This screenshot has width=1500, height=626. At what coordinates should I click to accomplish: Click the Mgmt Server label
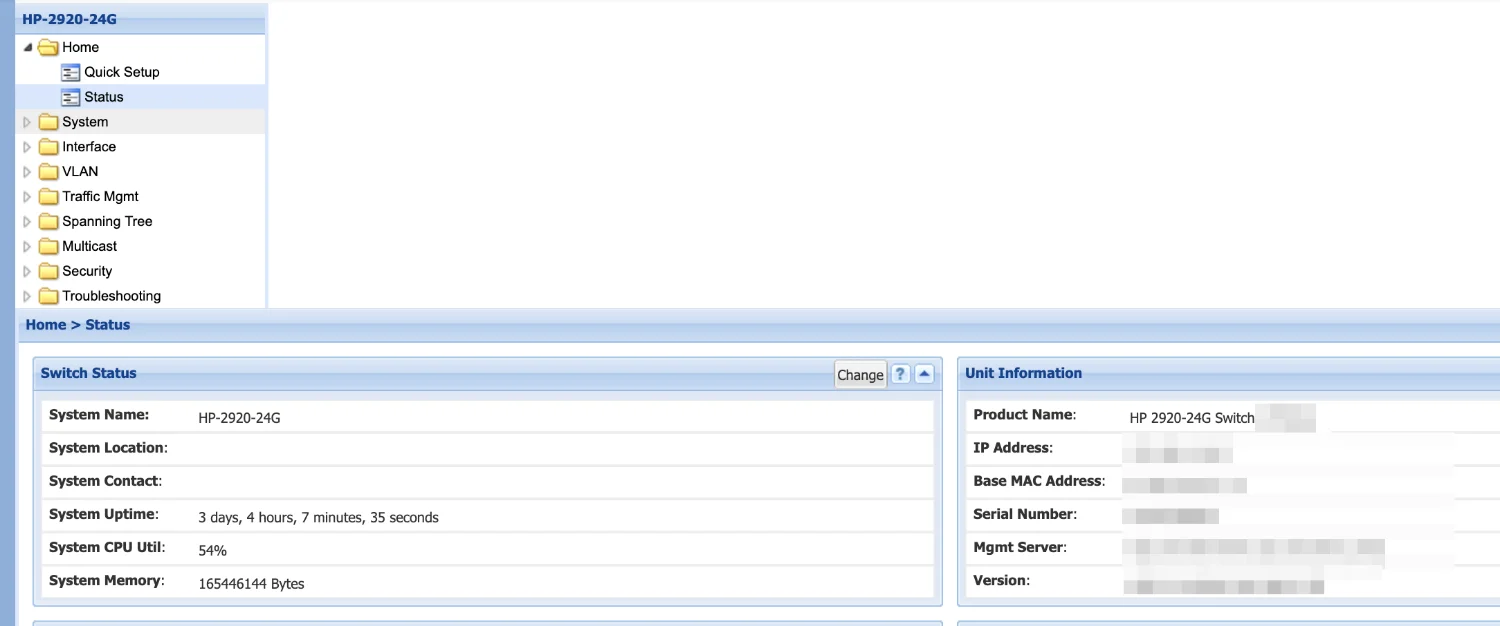pos(1020,547)
